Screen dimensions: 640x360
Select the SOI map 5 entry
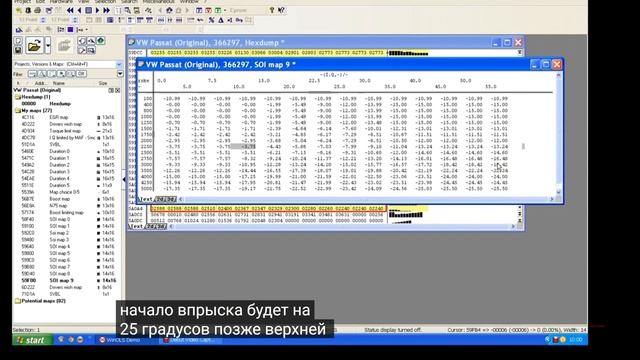pyautogui.click(x=61, y=253)
